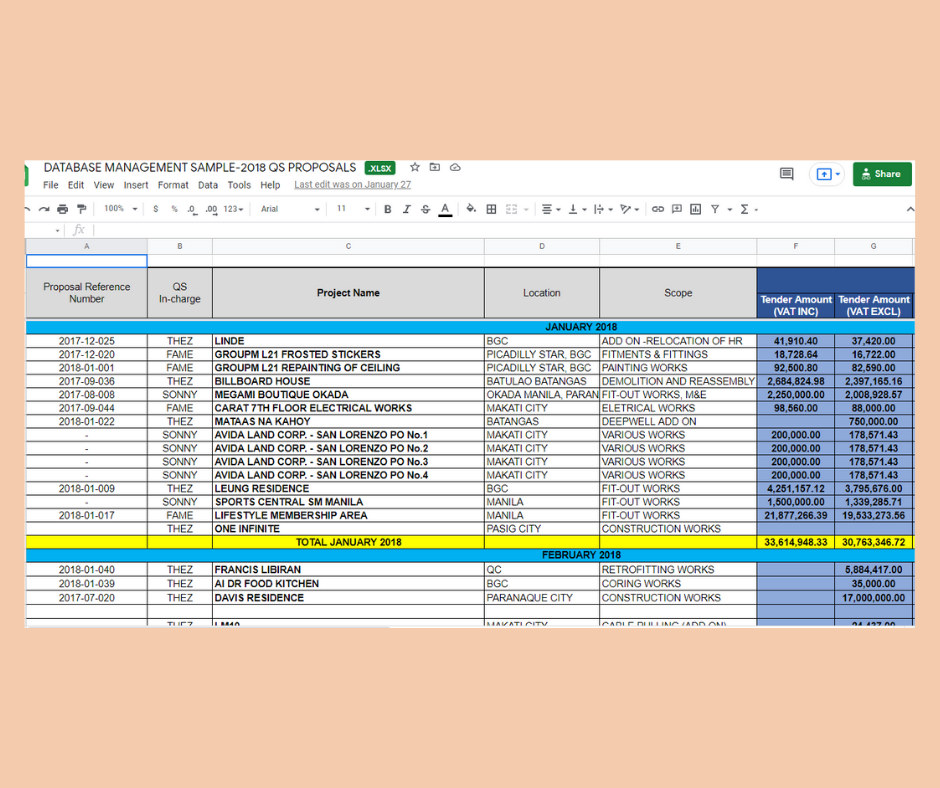940x788 pixels.
Task: Open the Insert menu
Action: (135, 185)
